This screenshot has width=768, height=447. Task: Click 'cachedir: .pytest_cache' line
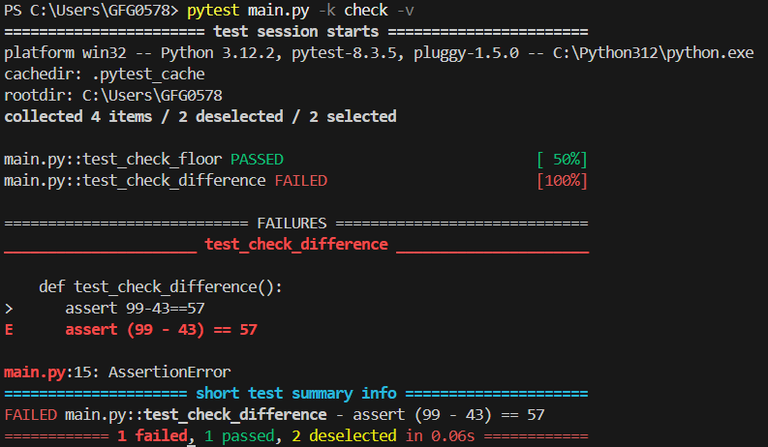coord(104,74)
